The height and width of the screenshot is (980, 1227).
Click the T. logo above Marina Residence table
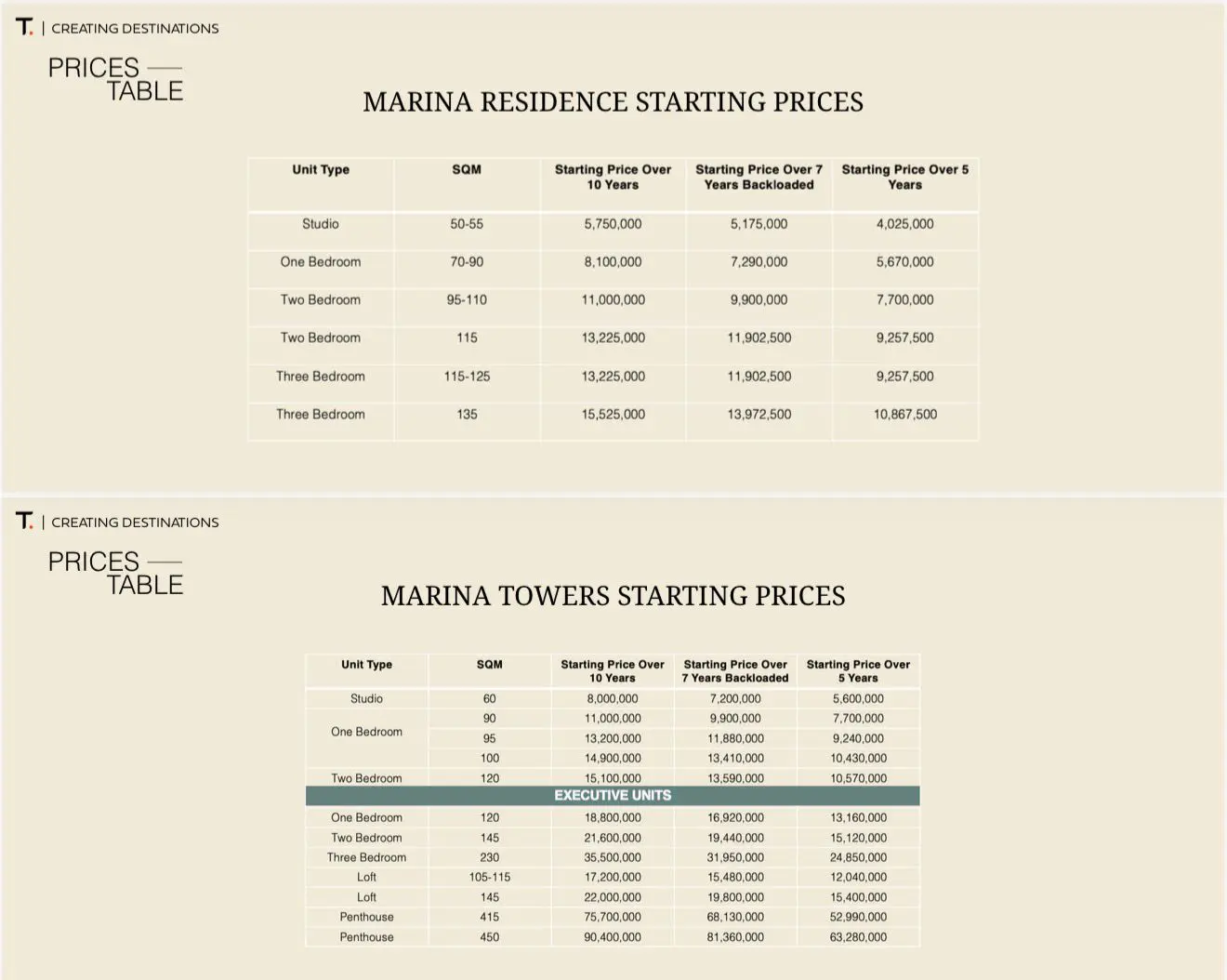[x=24, y=27]
